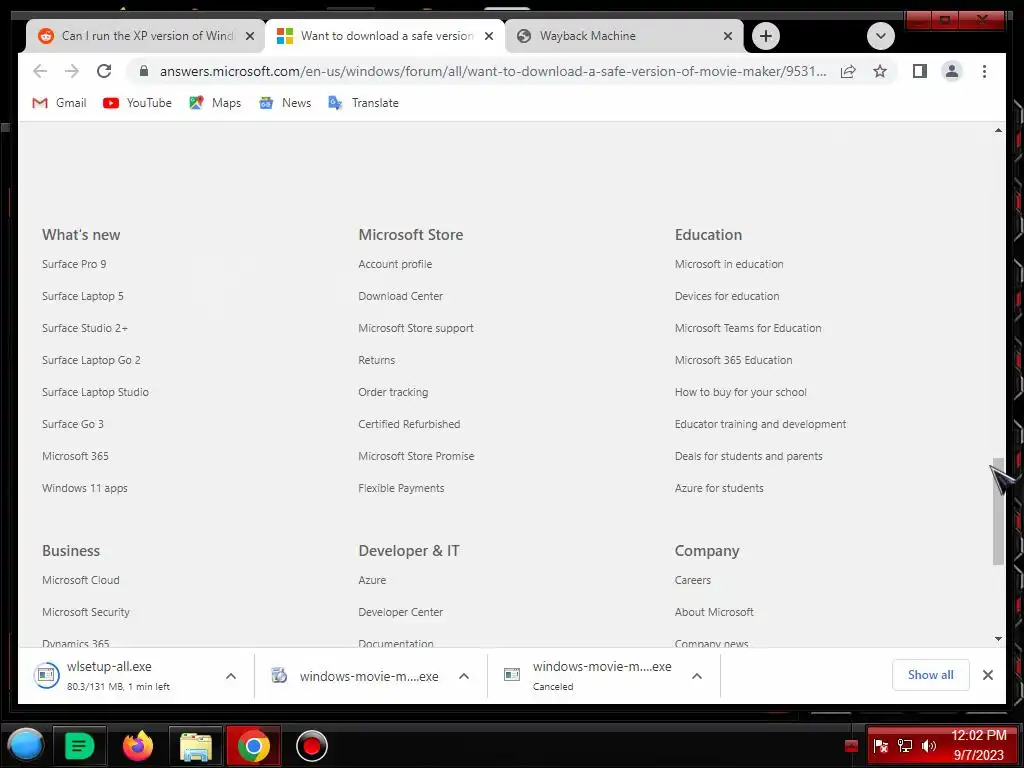Follow the Certified Refurbished link
Screen dimensions: 1024x768
point(409,424)
